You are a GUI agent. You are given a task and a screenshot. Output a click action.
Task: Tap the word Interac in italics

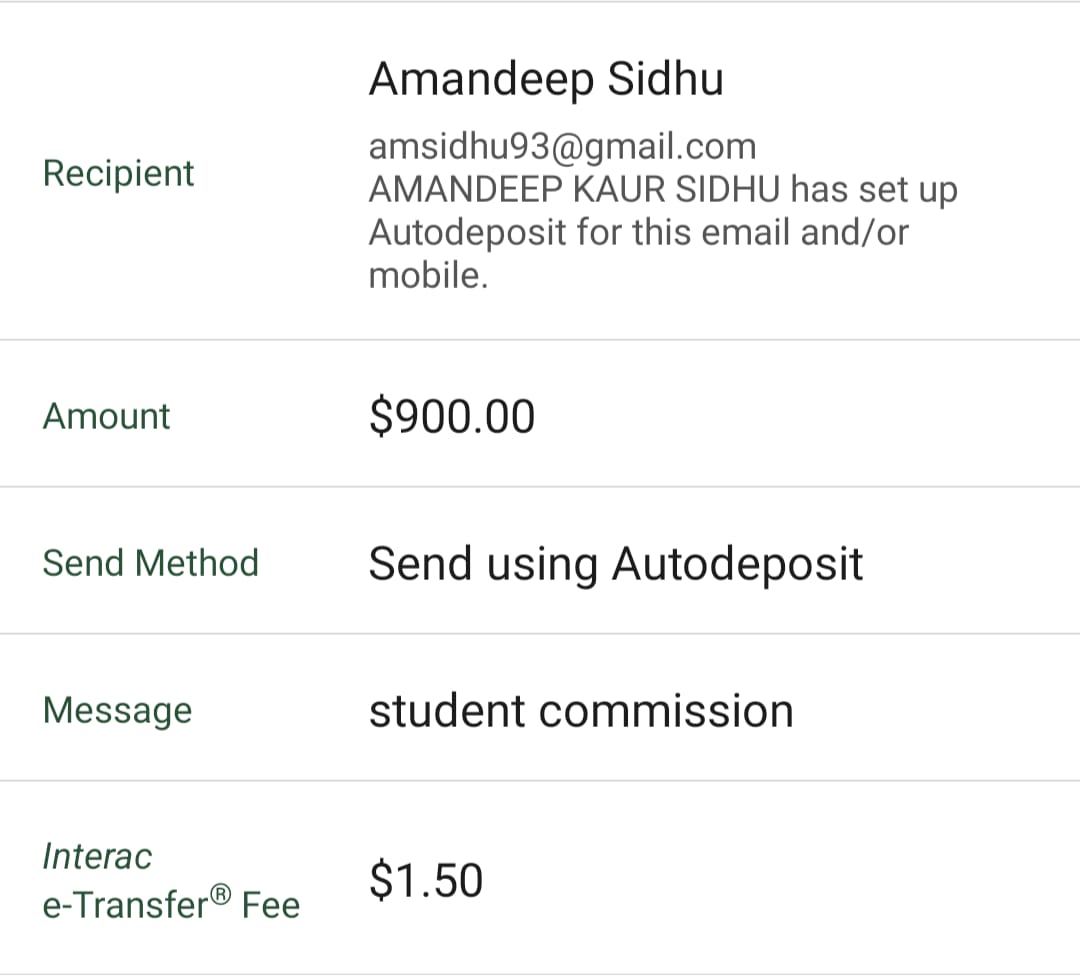coord(97,857)
